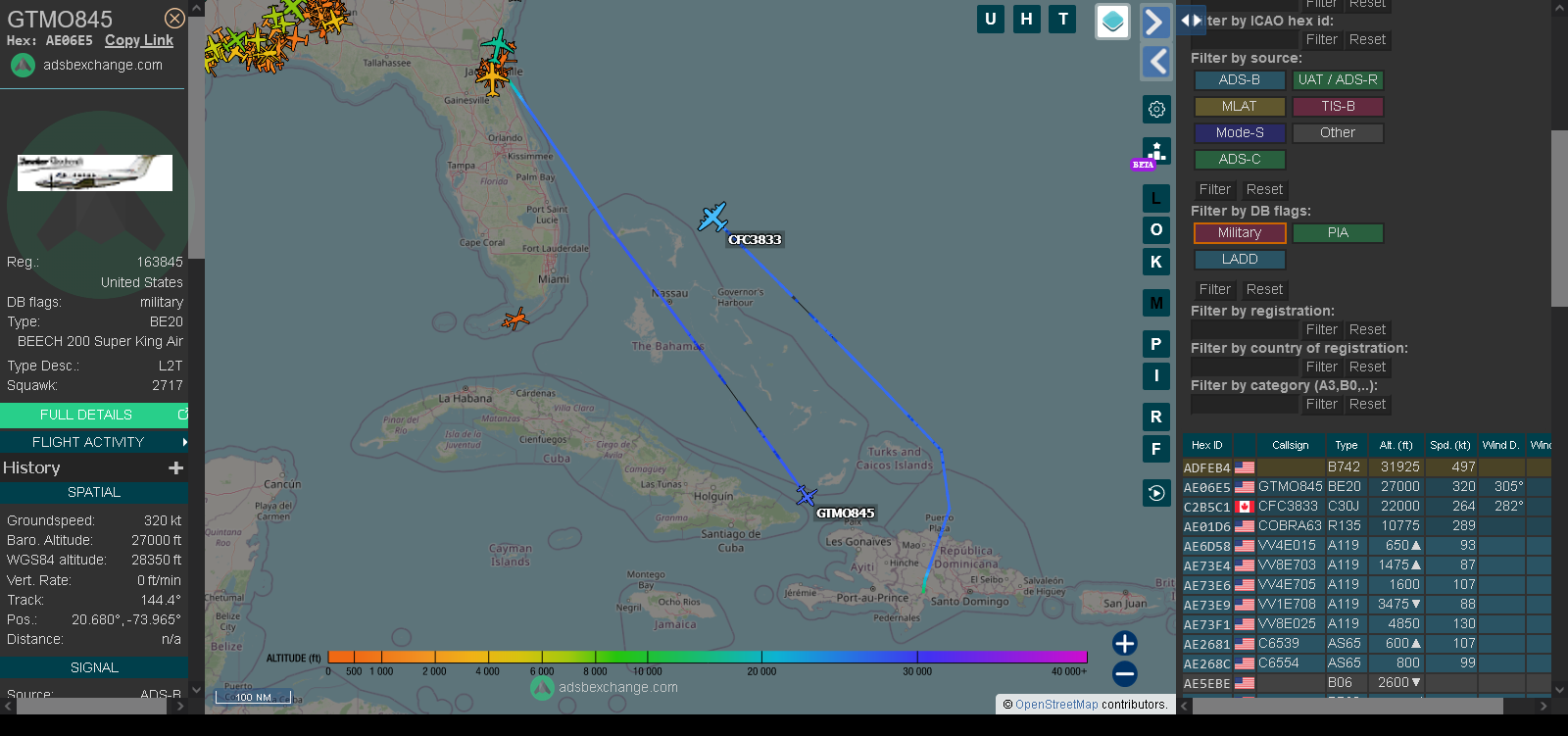
Task: Select the GTMO845 aircraft icon on map
Action: coord(807,495)
